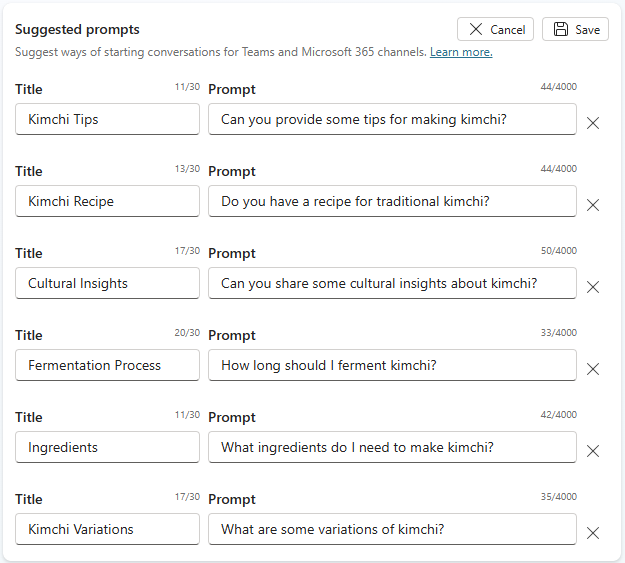The image size is (625, 563).
Task: Focus the Cultural Insights title input
Action: tap(108, 283)
